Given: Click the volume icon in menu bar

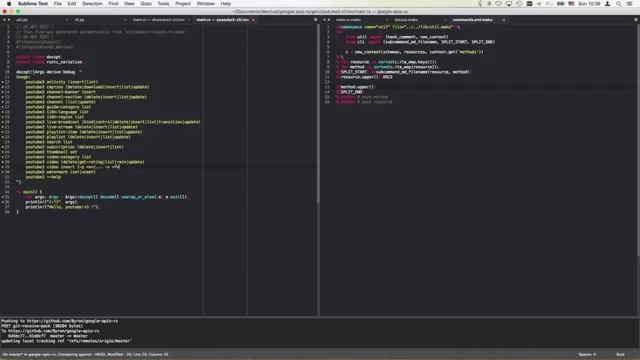Looking at the screenshot, I should coord(549,4).
